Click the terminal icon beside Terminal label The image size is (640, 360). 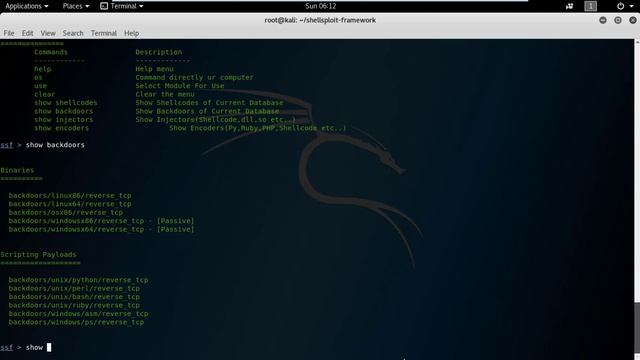tap(104, 6)
